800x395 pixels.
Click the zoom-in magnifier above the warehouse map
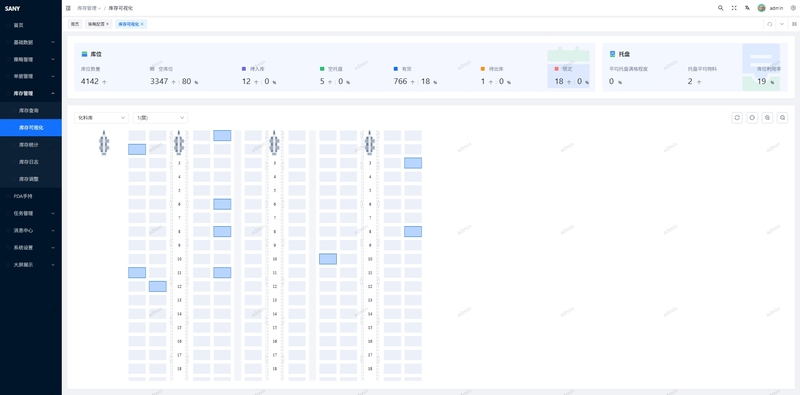[767, 118]
